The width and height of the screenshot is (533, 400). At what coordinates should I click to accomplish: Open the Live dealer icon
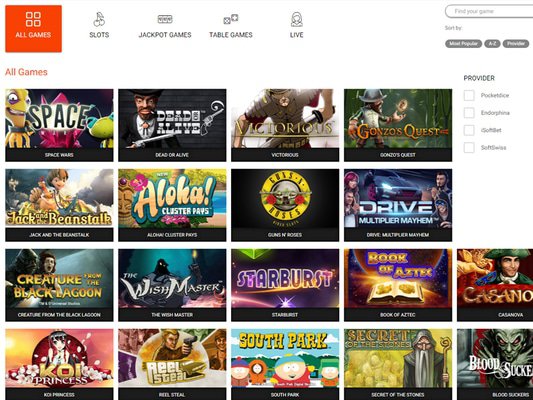click(x=296, y=19)
